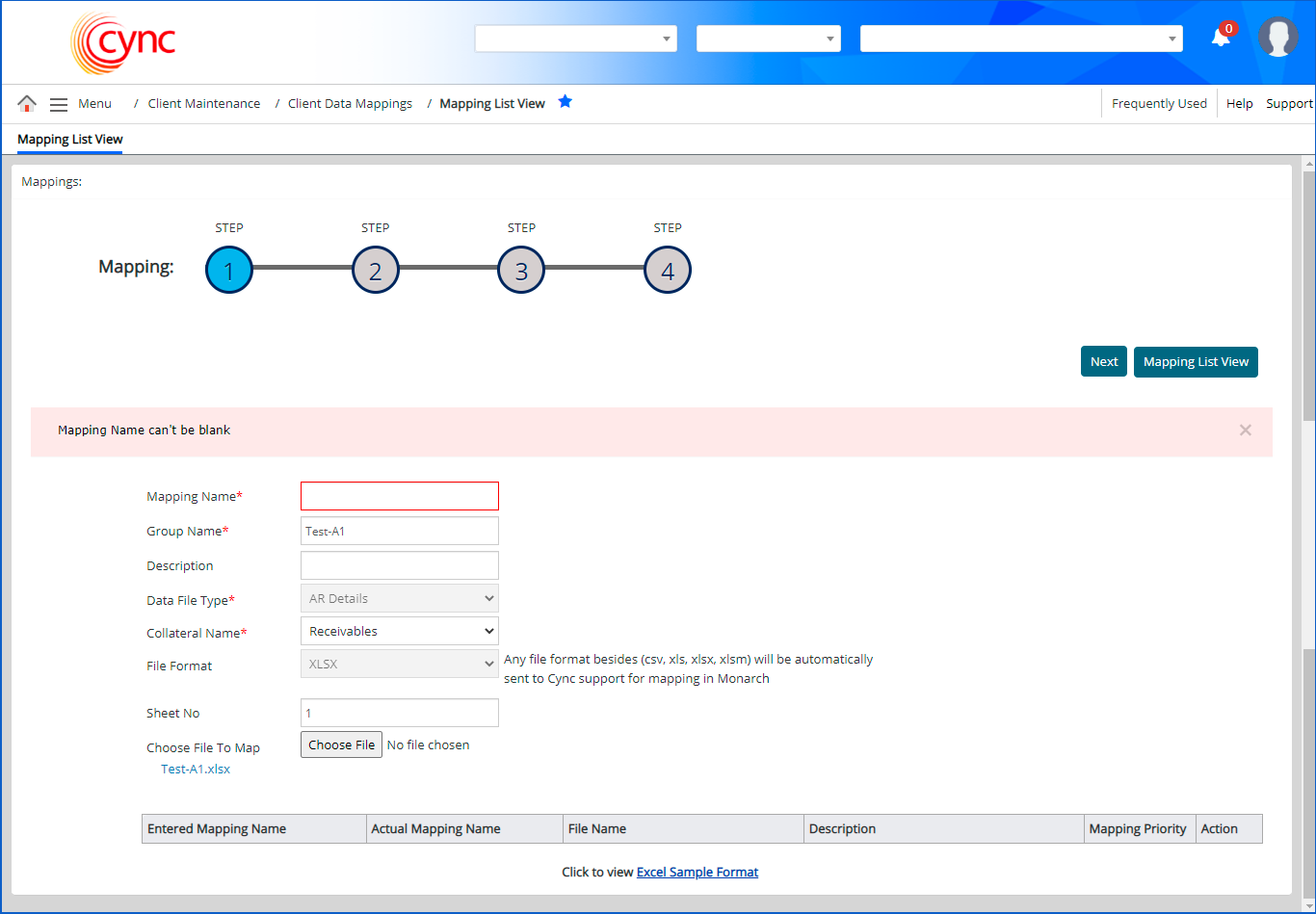The height and width of the screenshot is (914, 1316).
Task: Click the home icon in breadcrumb bar
Action: coord(27,104)
